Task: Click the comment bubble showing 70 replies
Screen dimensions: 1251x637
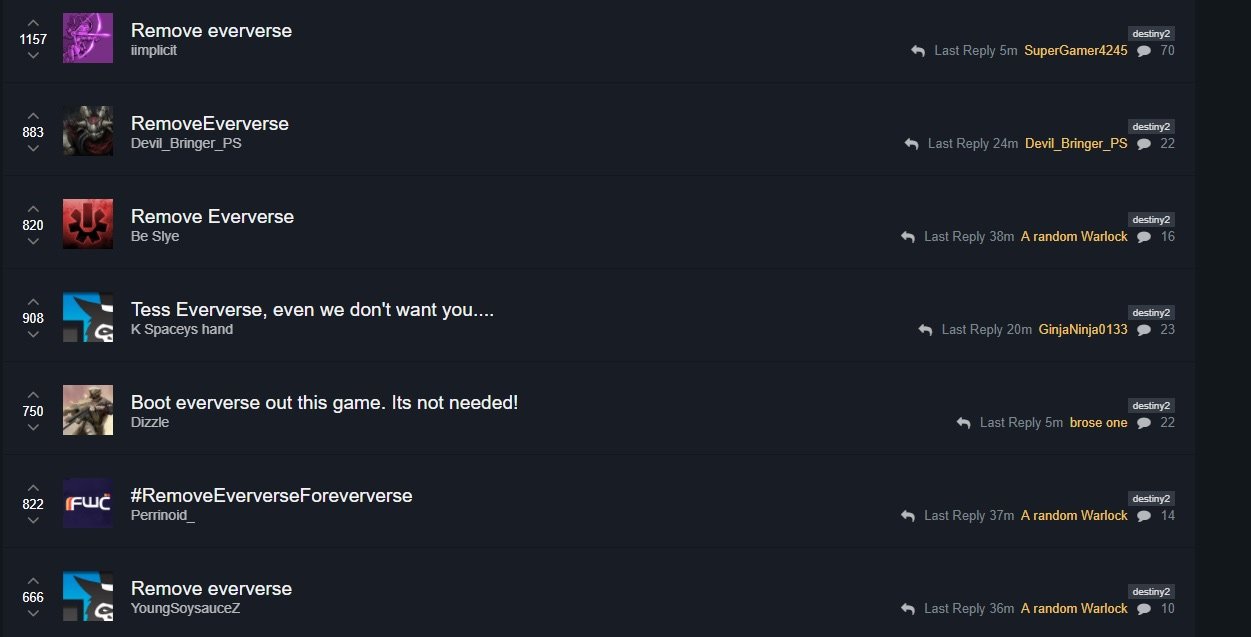Action: click(1144, 51)
